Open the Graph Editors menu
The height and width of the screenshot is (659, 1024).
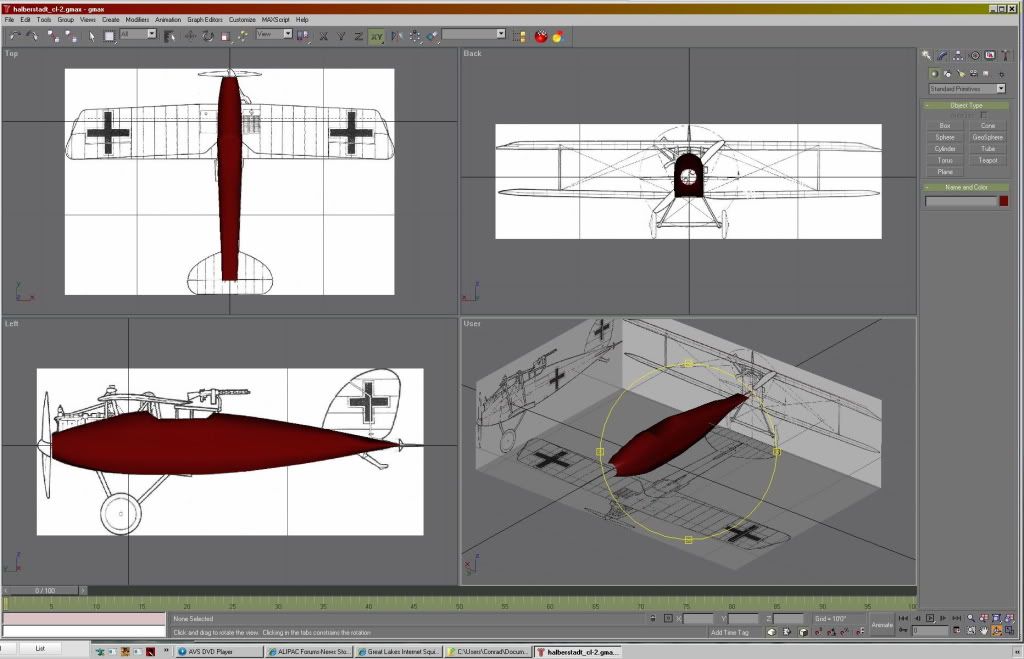tap(204, 20)
